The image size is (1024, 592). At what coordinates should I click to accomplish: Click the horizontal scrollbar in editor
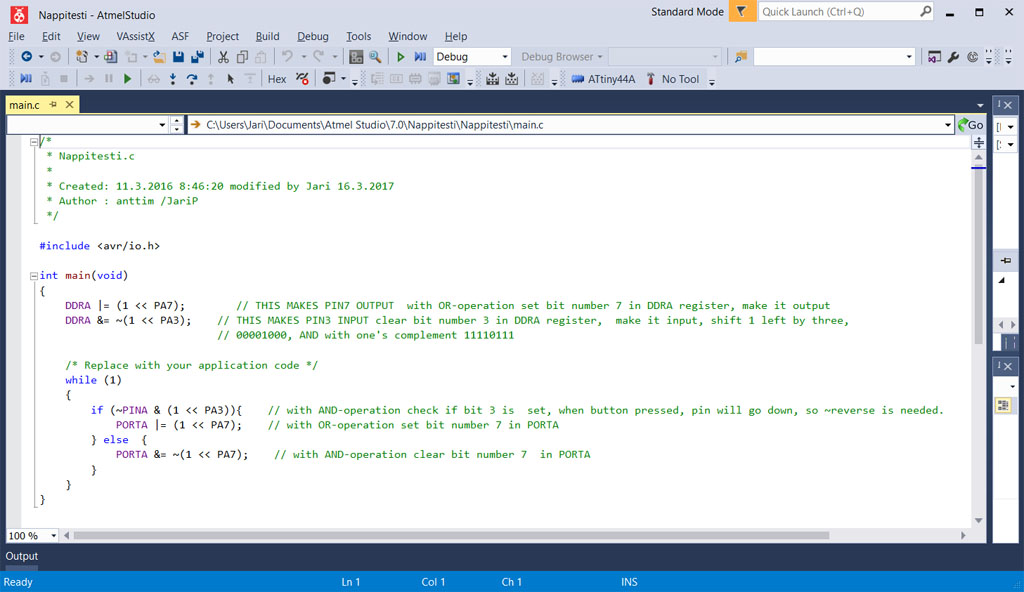(x=451, y=536)
